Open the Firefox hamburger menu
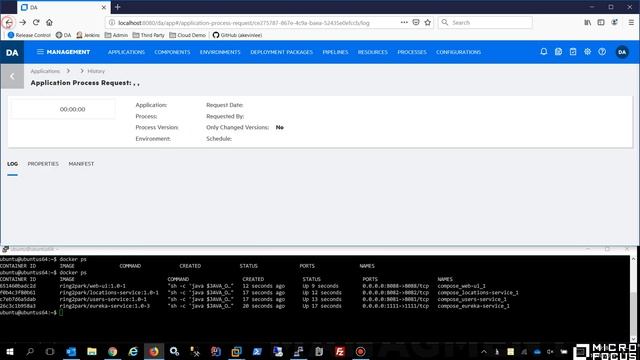Screen dimensions: 640x360 631,22
